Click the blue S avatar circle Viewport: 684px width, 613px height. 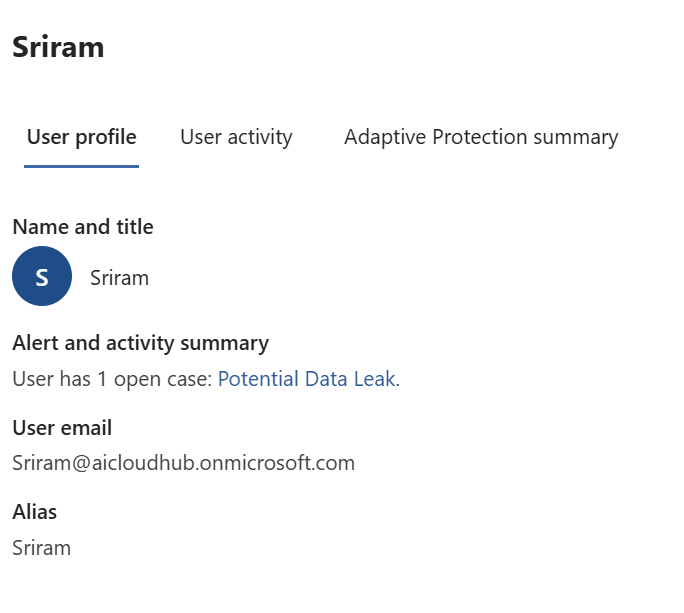[x=42, y=276]
